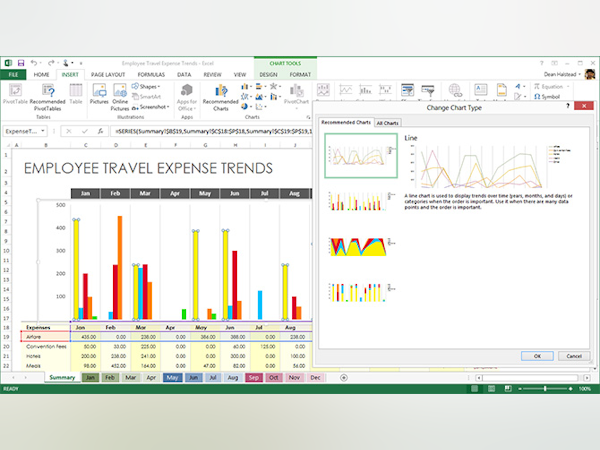The width and height of the screenshot is (600, 450).
Task: Open the FORMULAS ribbon tab
Action: (151, 75)
